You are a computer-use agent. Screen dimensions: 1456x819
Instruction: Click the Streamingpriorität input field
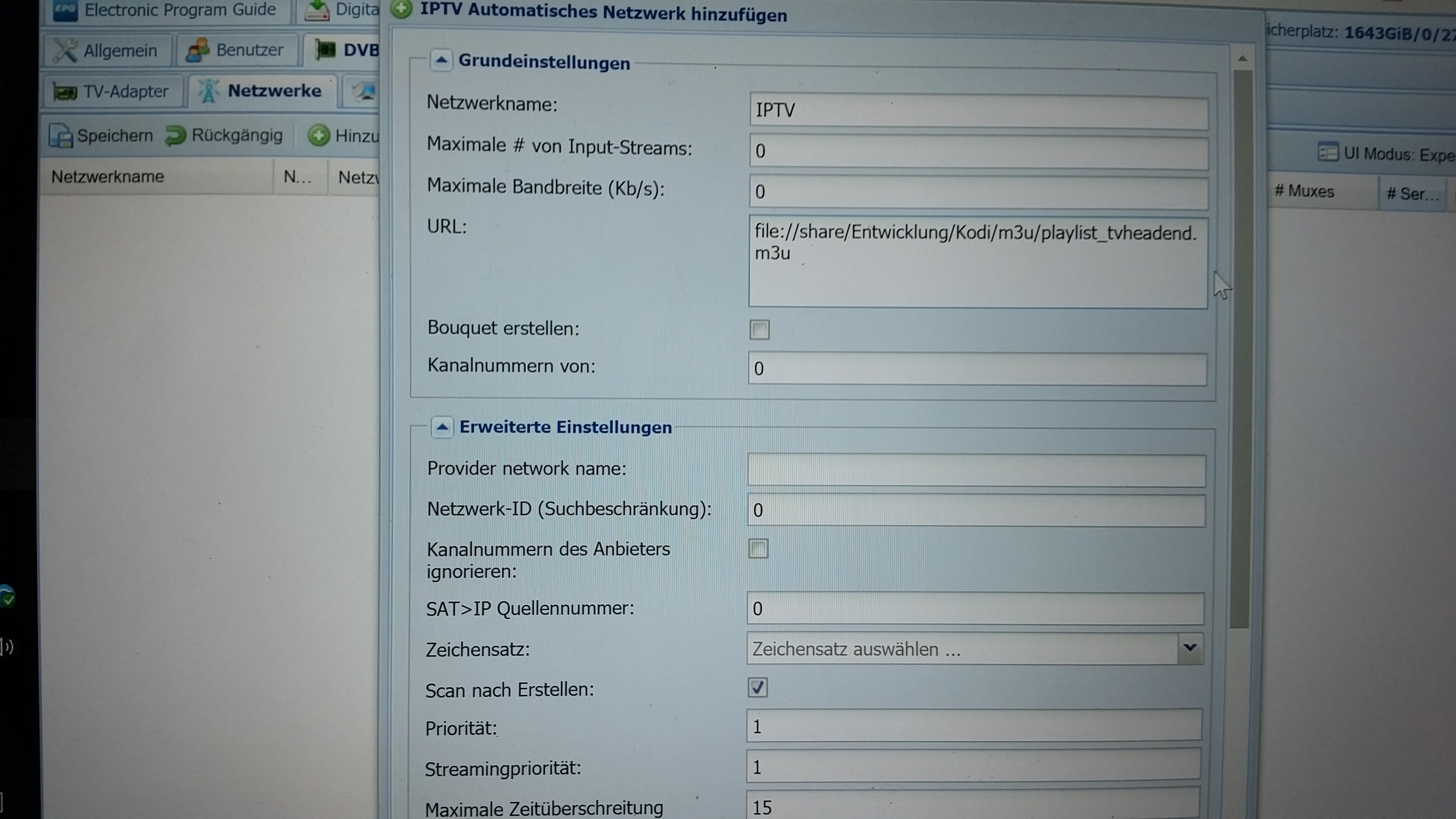click(973, 766)
